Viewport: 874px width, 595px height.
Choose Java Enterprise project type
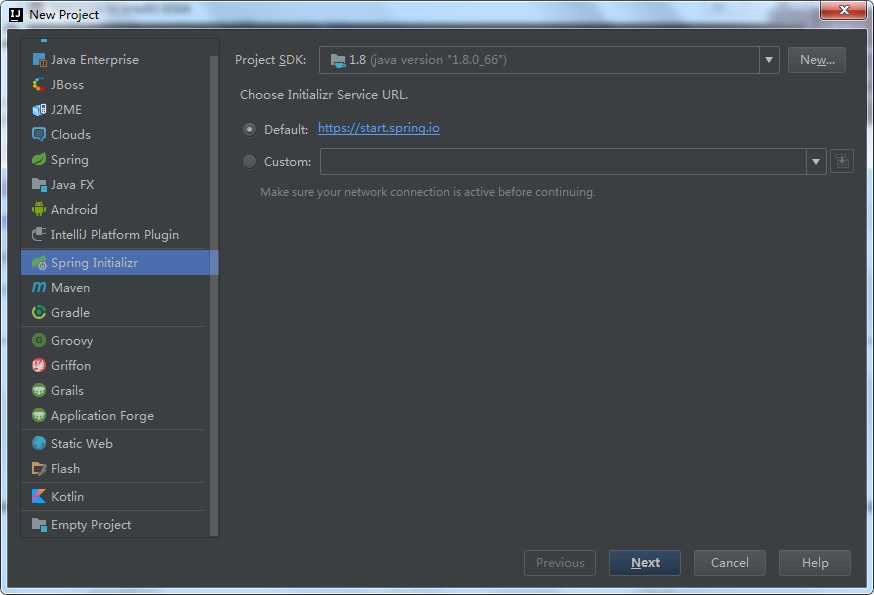115,60
